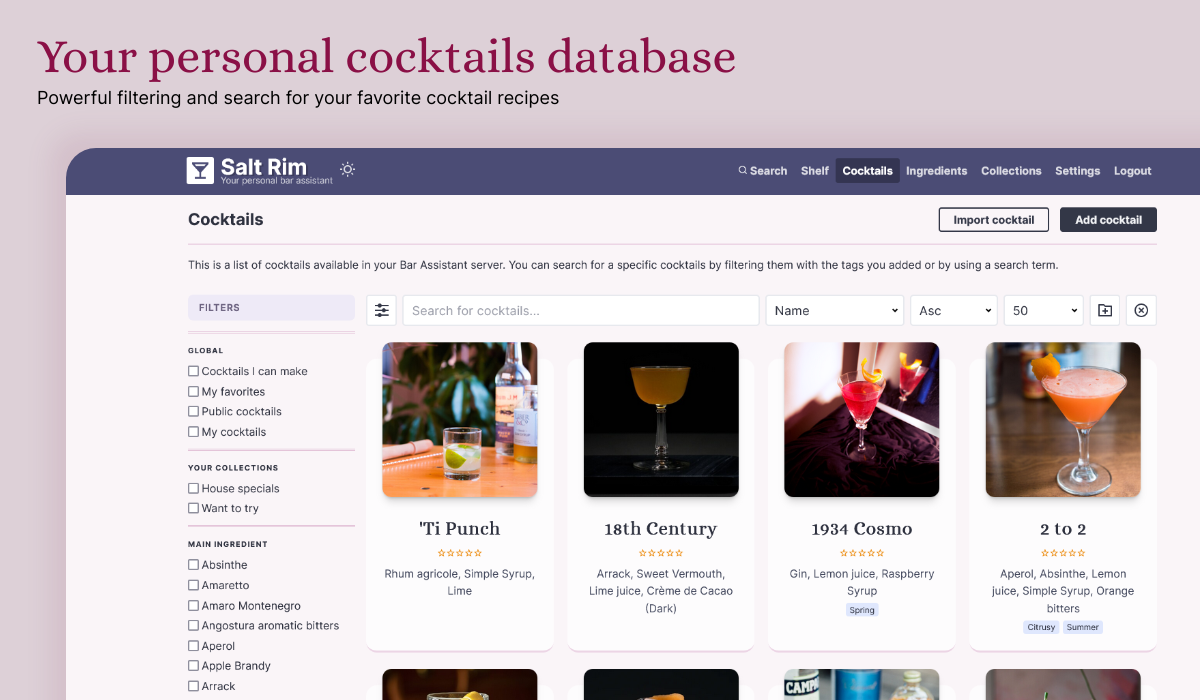Click the Search for cocktails input field

click(x=581, y=310)
